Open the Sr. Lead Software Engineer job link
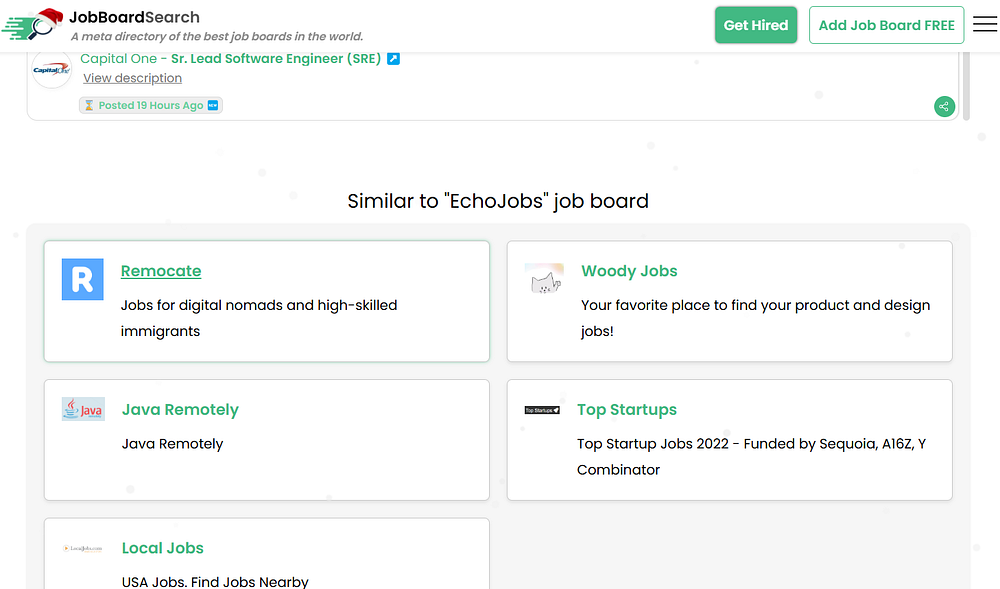Image resolution: width=1000 pixels, height=589 pixels. click(x=275, y=59)
